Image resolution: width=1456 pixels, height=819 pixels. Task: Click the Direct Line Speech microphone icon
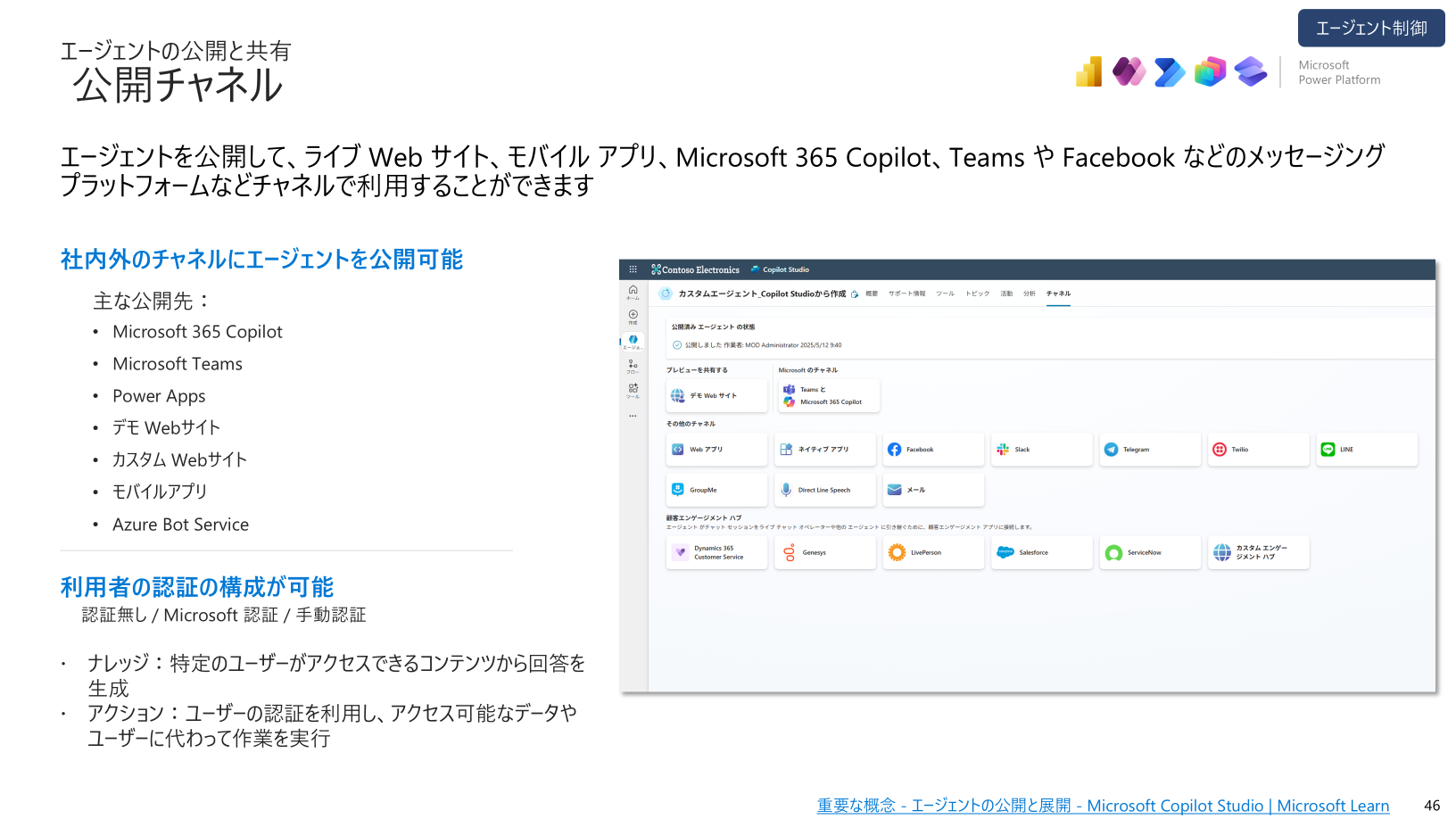tap(786, 490)
